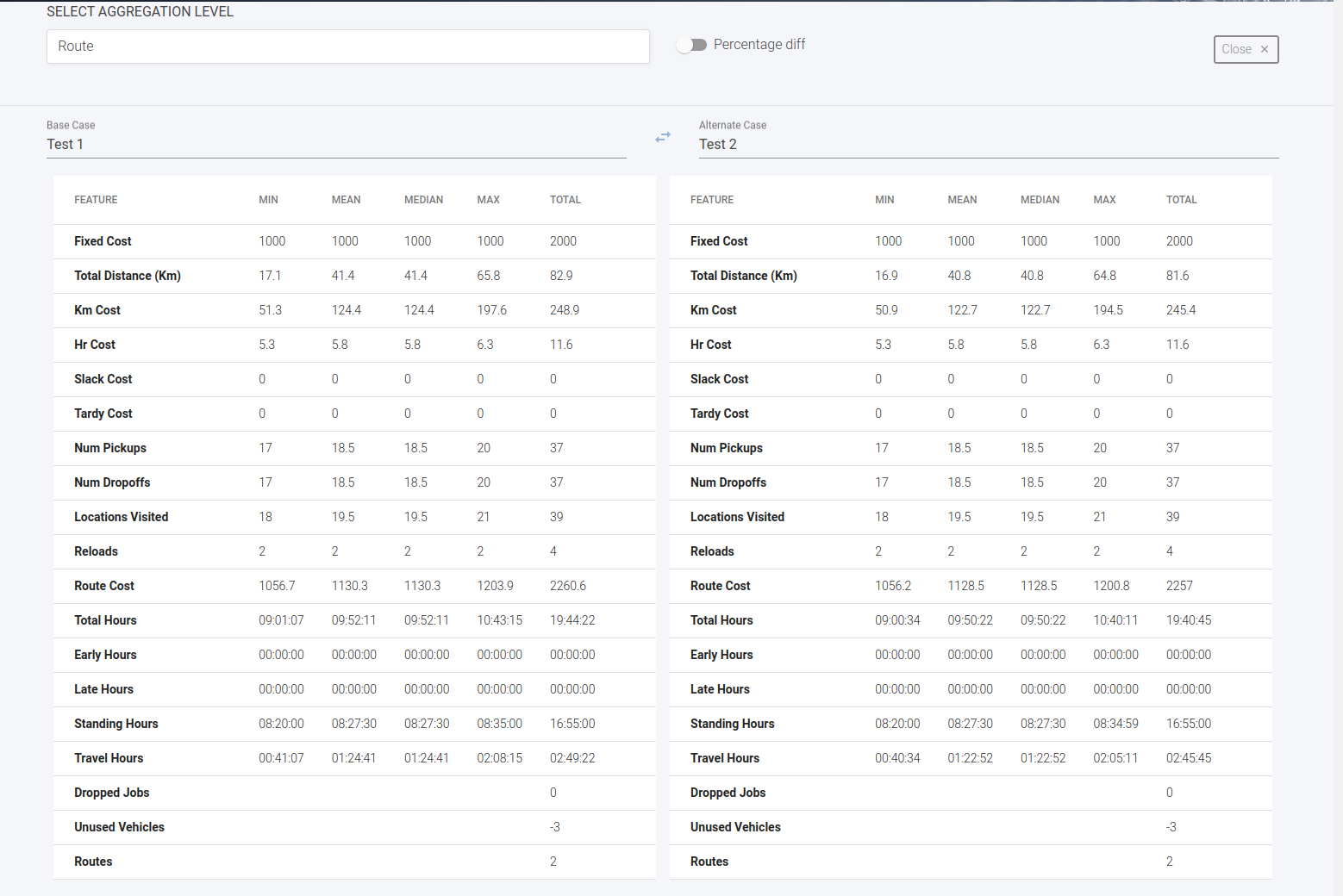Image resolution: width=1343 pixels, height=896 pixels.
Task: Click the TOTAL column header in alternate table
Action: click(x=1181, y=200)
